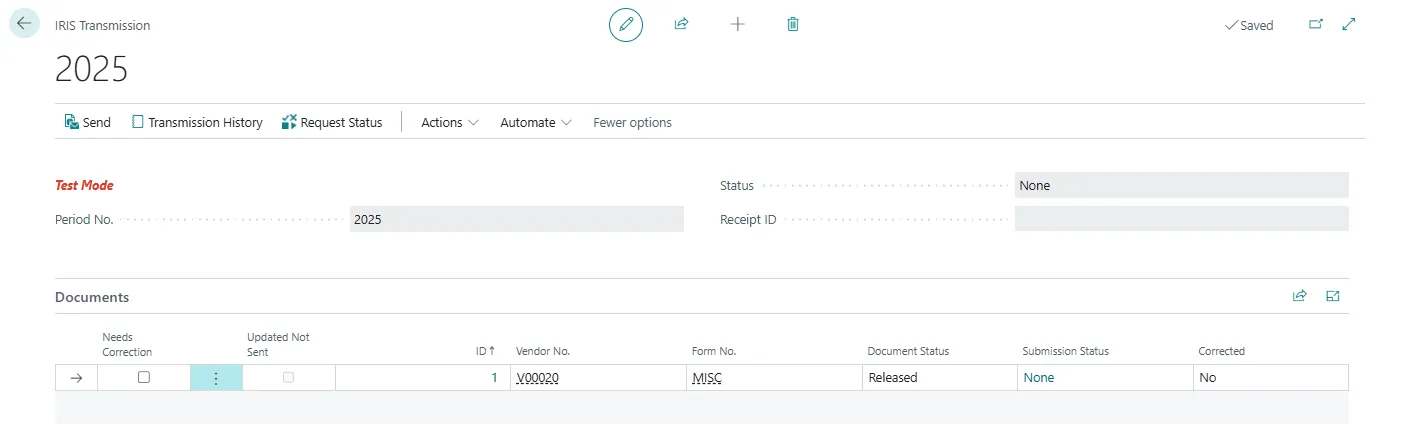
Task: Open the Automate dropdown menu
Action: [x=535, y=122]
